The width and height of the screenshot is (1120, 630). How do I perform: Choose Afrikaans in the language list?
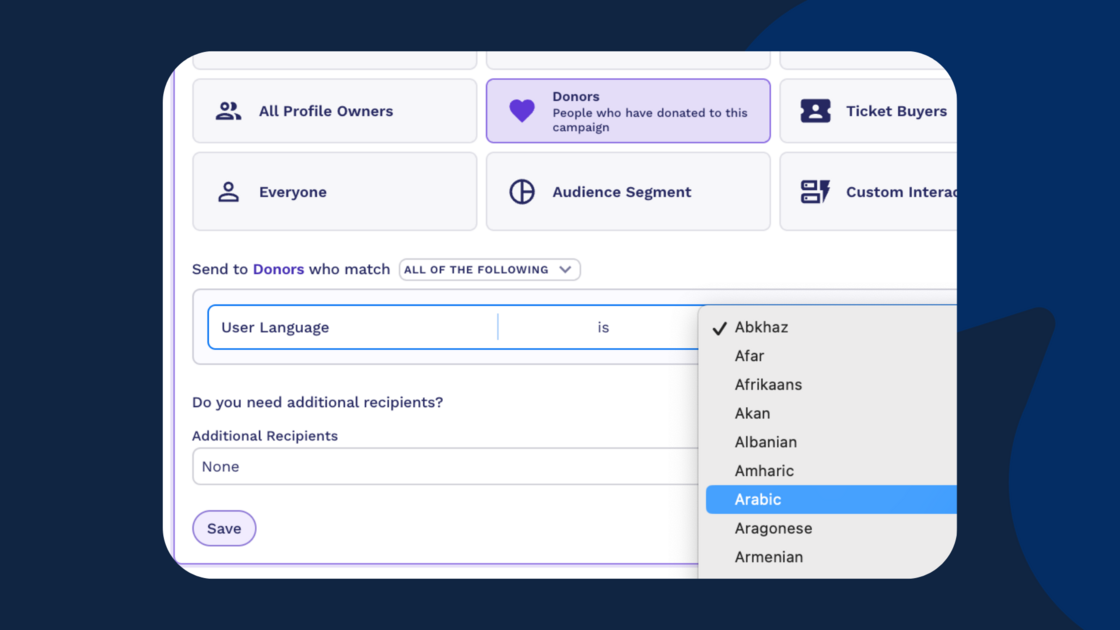pos(768,385)
